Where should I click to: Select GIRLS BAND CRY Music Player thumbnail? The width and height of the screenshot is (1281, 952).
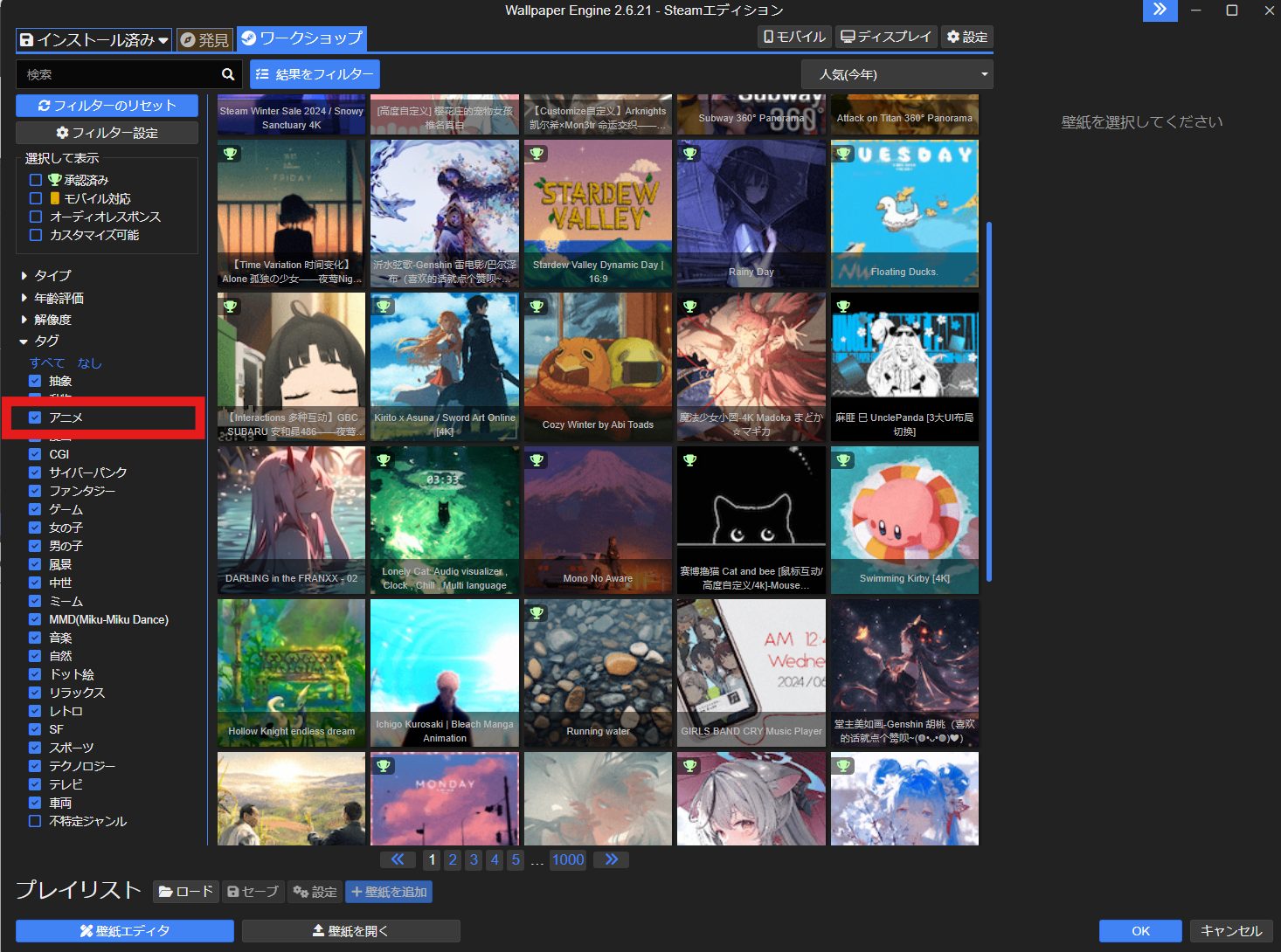(751, 673)
